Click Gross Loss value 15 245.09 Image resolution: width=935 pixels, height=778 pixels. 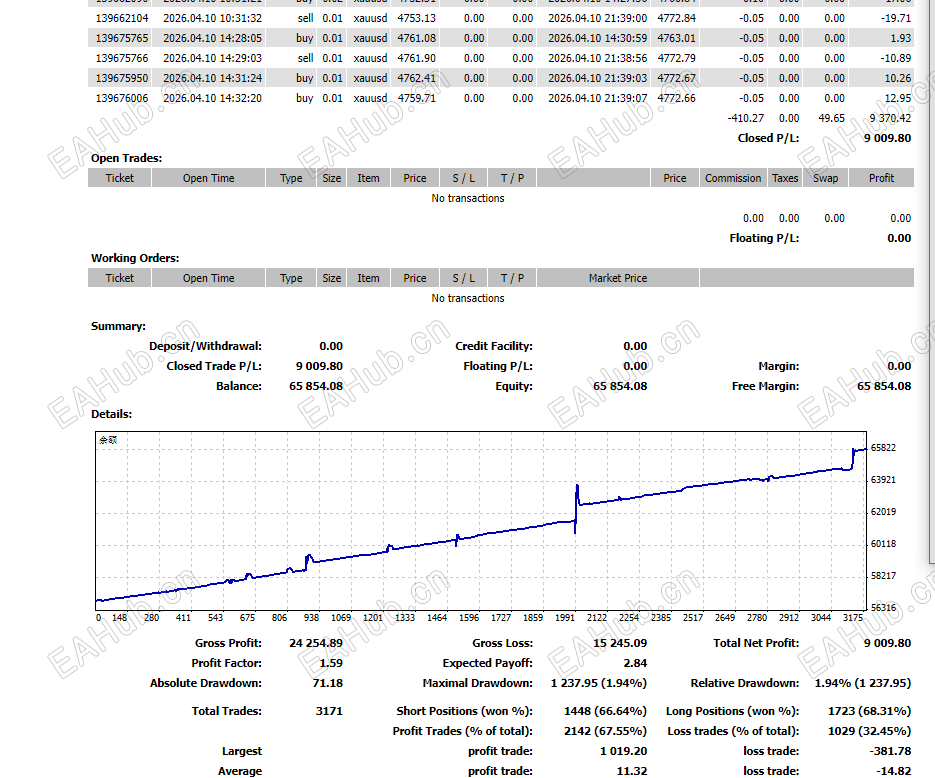(620, 643)
